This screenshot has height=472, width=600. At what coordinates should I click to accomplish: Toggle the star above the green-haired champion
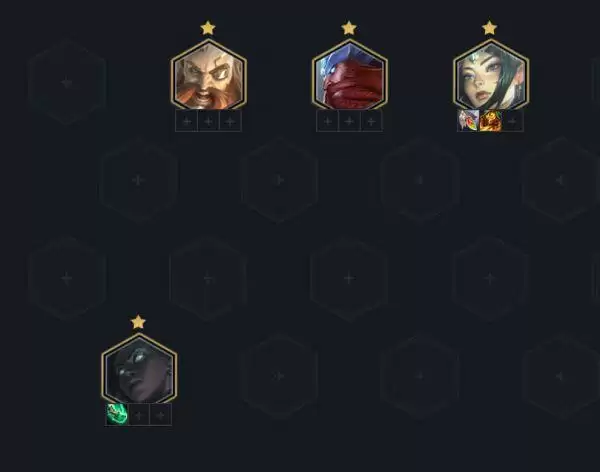click(x=489, y=28)
